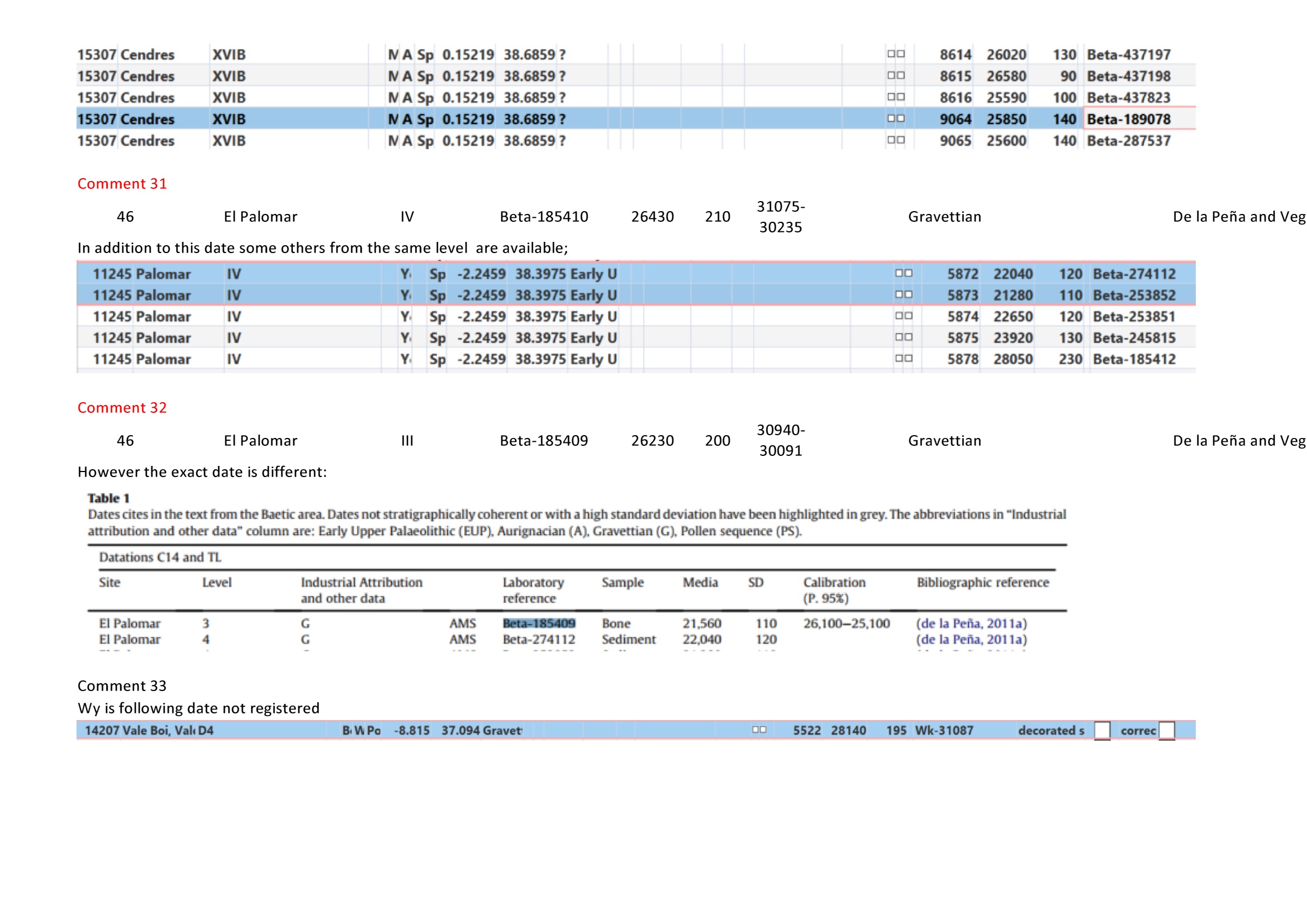Click the small squares in Beta-437198 row
This screenshot has height=924, width=1307.
(x=895, y=75)
